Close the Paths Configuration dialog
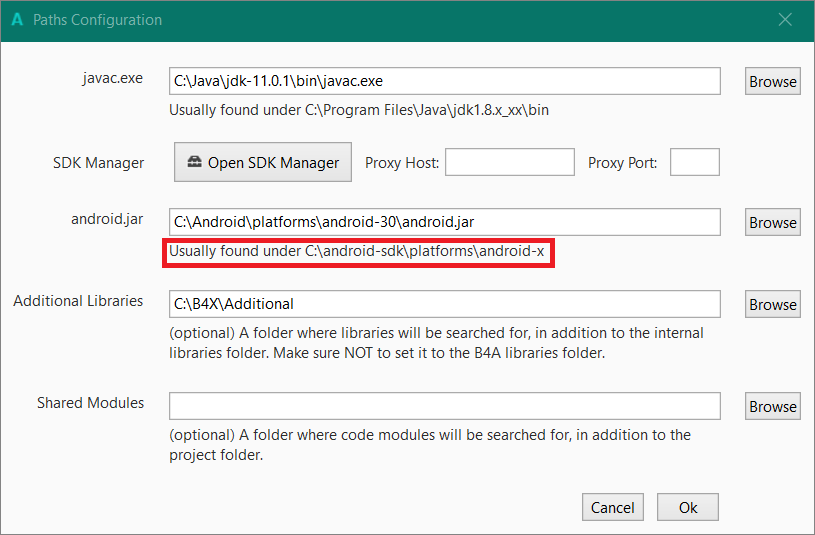Screen dimensions: 815x535 [x=785, y=20]
